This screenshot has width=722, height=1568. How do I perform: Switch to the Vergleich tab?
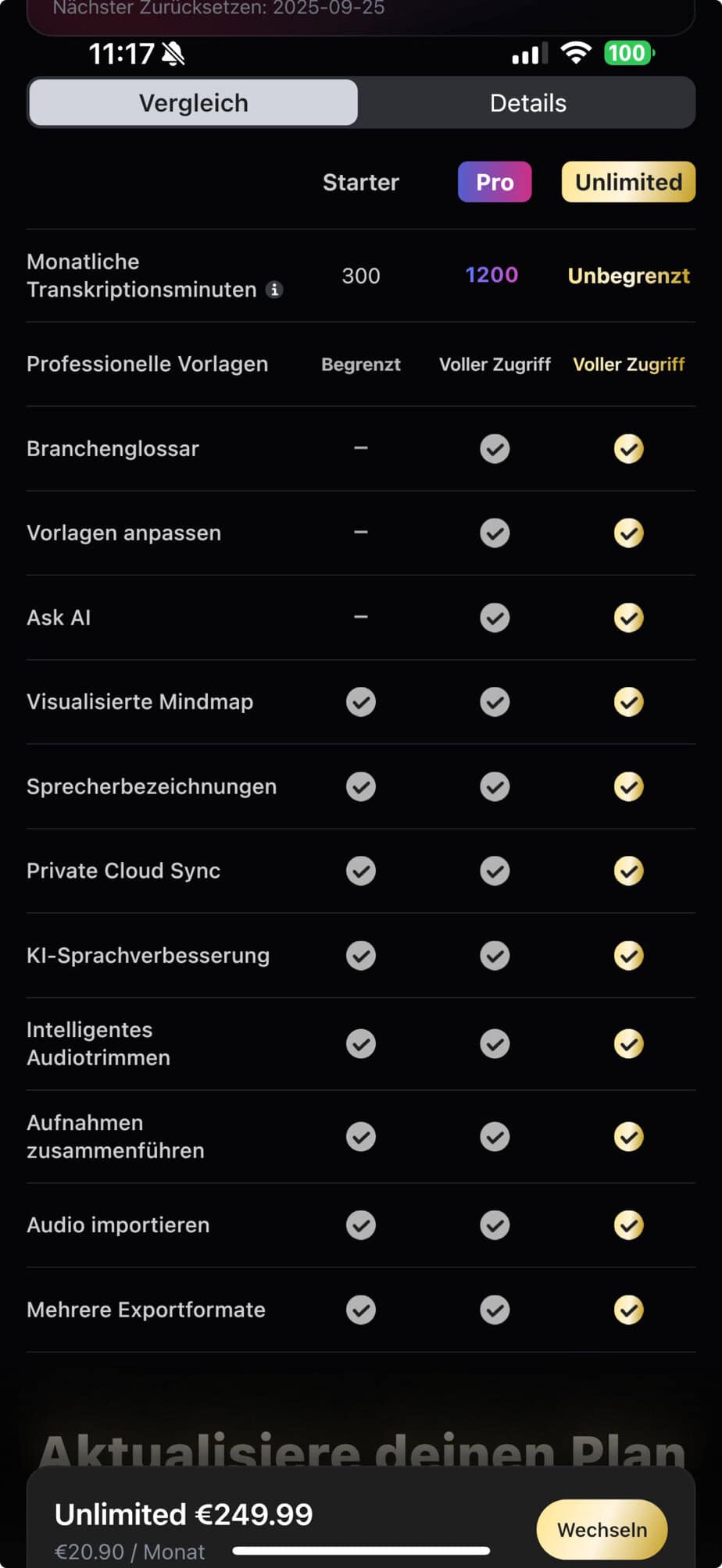point(194,103)
